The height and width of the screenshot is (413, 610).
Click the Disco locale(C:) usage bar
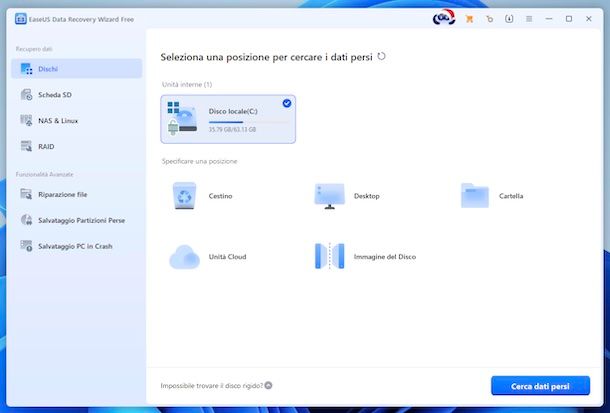[x=248, y=122]
